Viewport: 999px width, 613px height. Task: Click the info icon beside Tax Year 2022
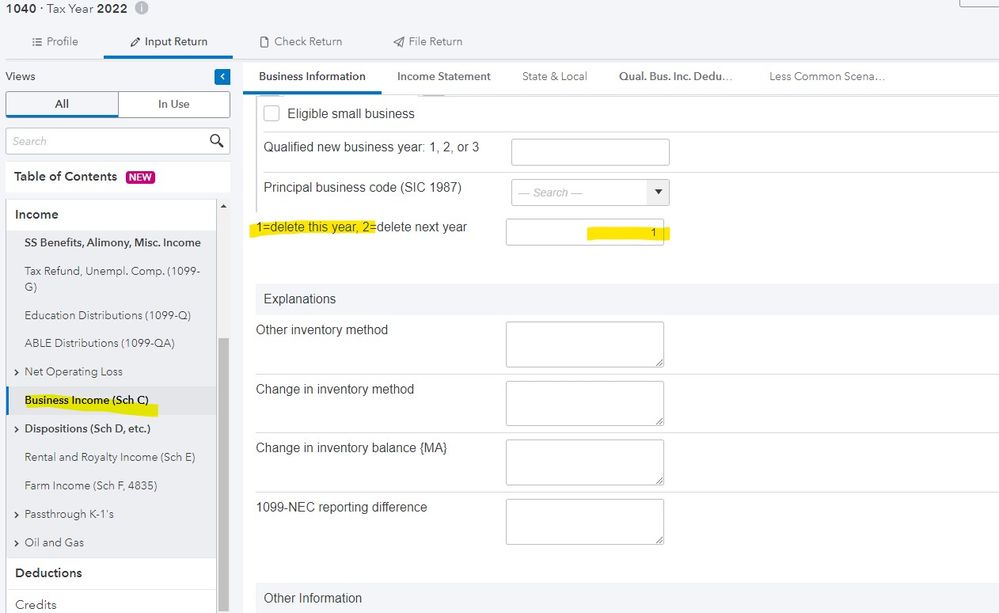(141, 9)
